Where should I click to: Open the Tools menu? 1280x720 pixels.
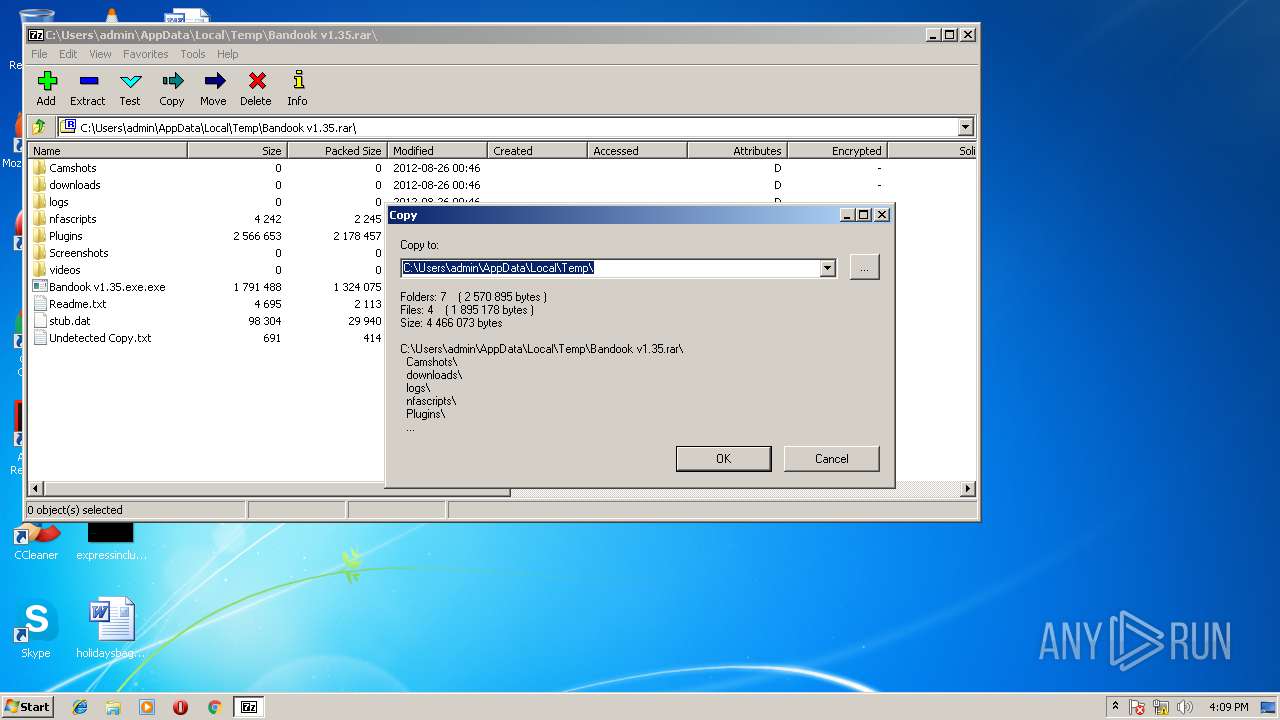tap(193, 54)
